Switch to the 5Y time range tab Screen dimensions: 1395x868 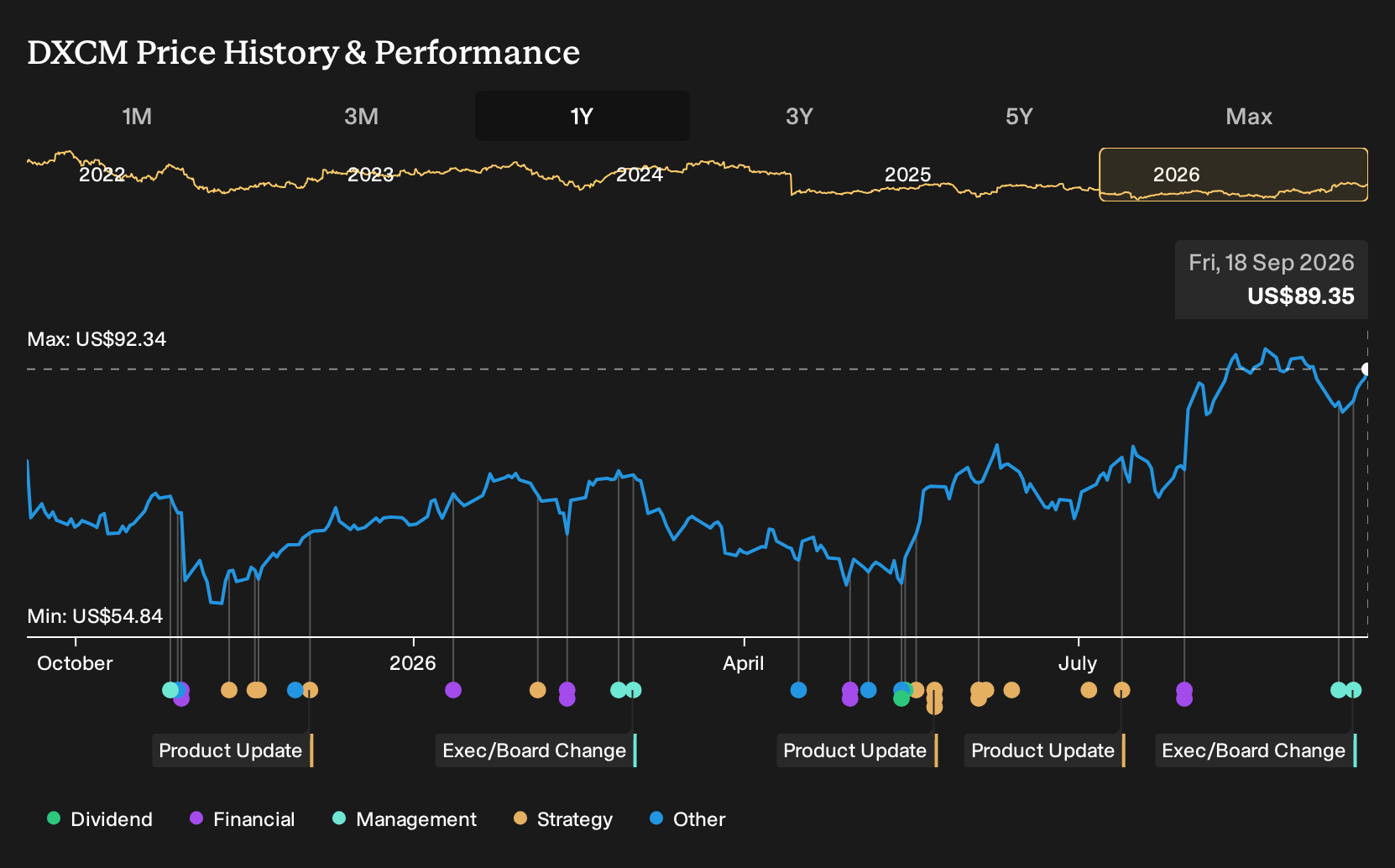[x=1019, y=116]
